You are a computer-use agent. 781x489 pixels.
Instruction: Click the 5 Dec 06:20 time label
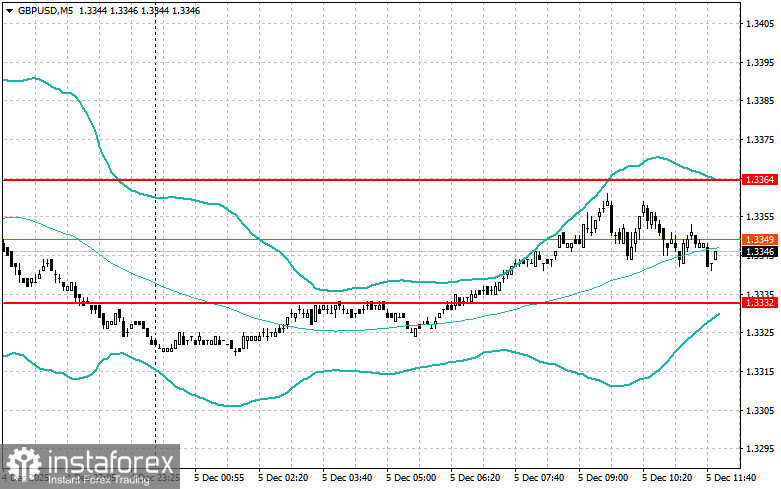[x=475, y=478]
